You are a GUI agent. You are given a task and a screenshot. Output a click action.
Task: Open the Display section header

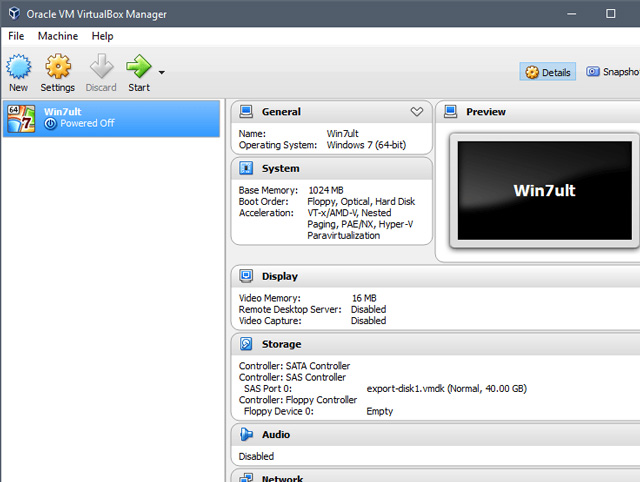coord(280,276)
